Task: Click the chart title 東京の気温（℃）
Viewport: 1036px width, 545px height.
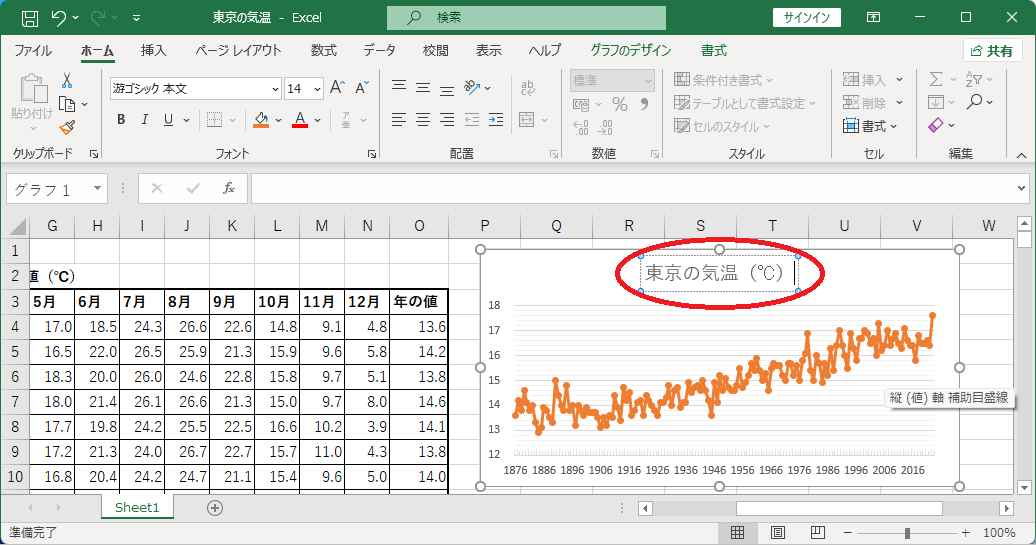Action: [714, 272]
